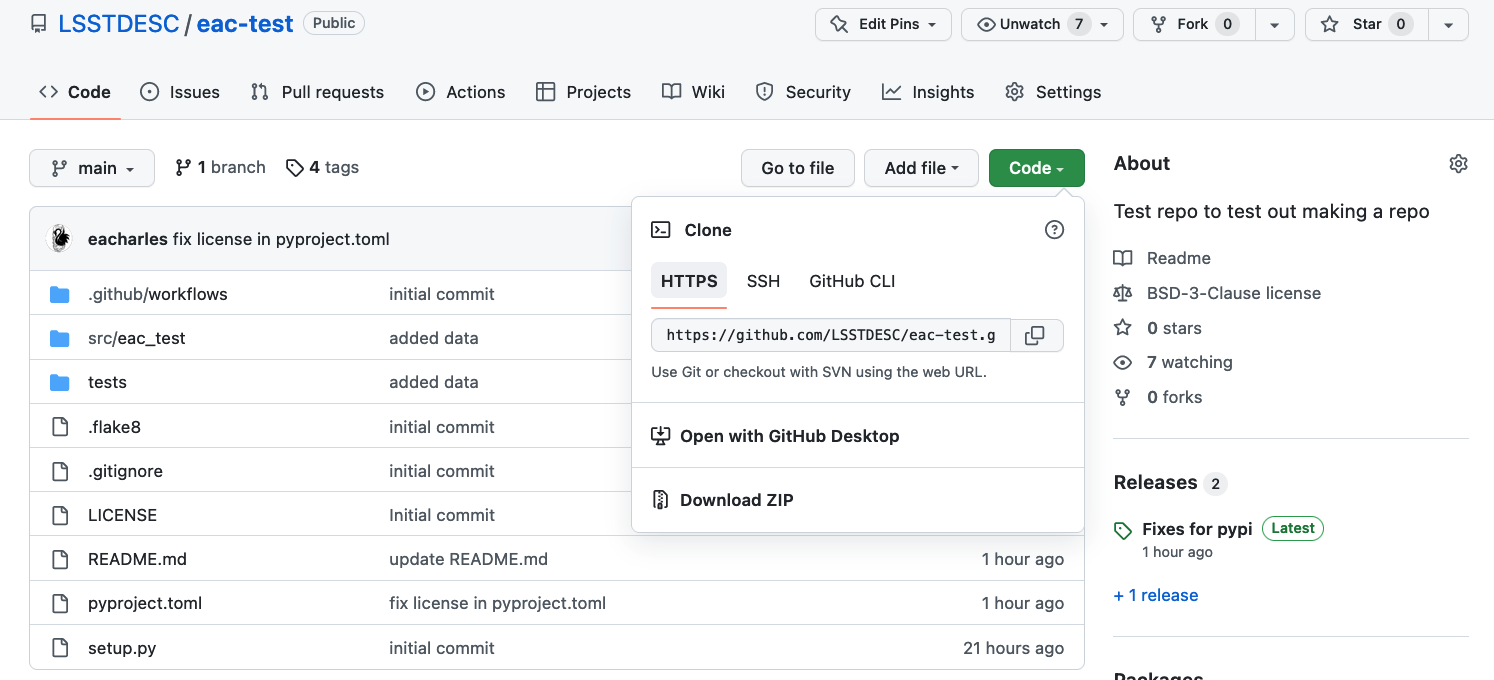Open the Actions tab
The width and height of the screenshot is (1494, 680).
[x=461, y=92]
